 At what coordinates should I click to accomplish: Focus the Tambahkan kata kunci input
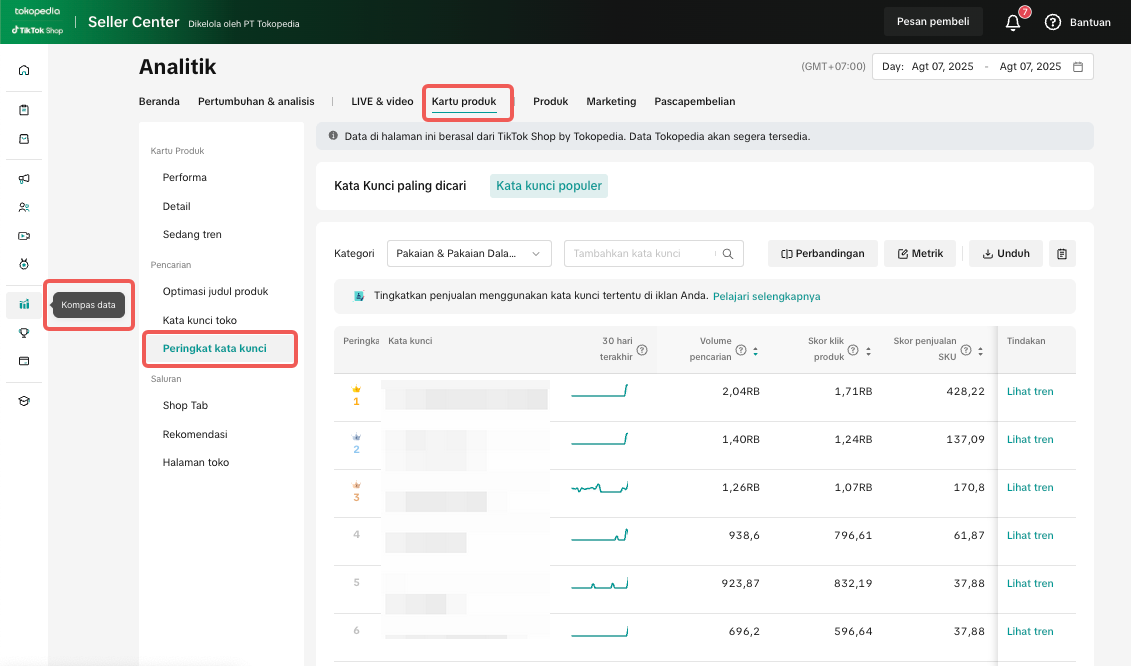click(x=640, y=254)
